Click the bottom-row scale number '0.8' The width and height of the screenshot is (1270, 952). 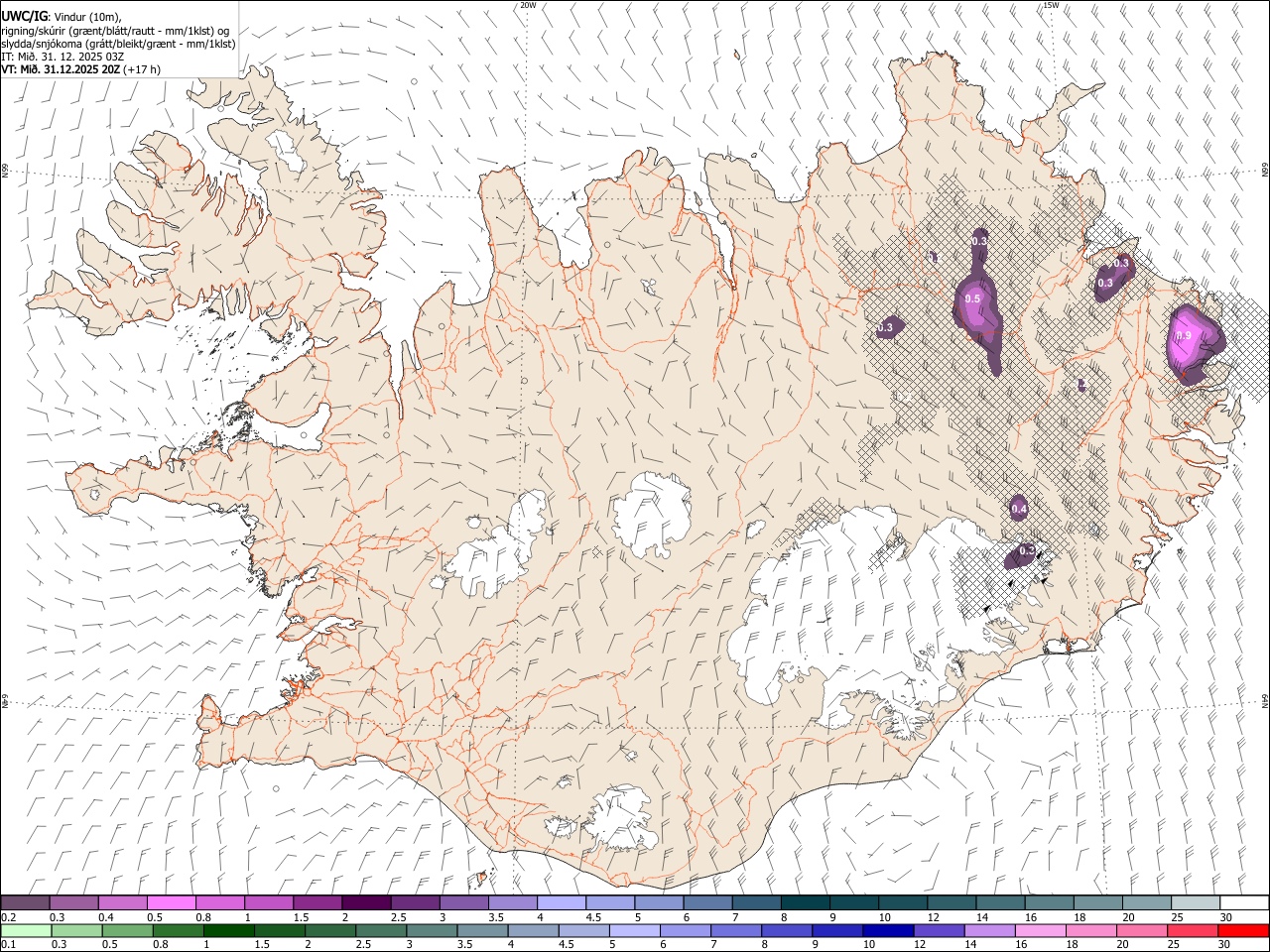[161, 945]
